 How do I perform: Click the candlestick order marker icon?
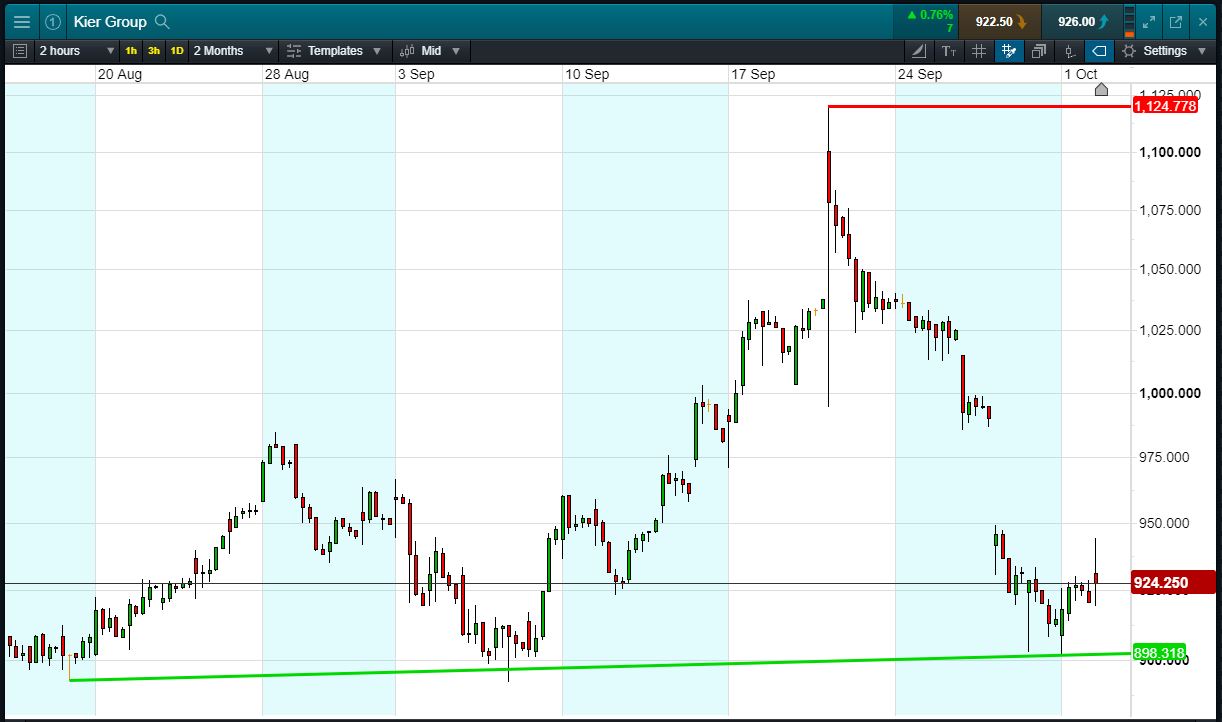pyautogui.click(x=1069, y=51)
